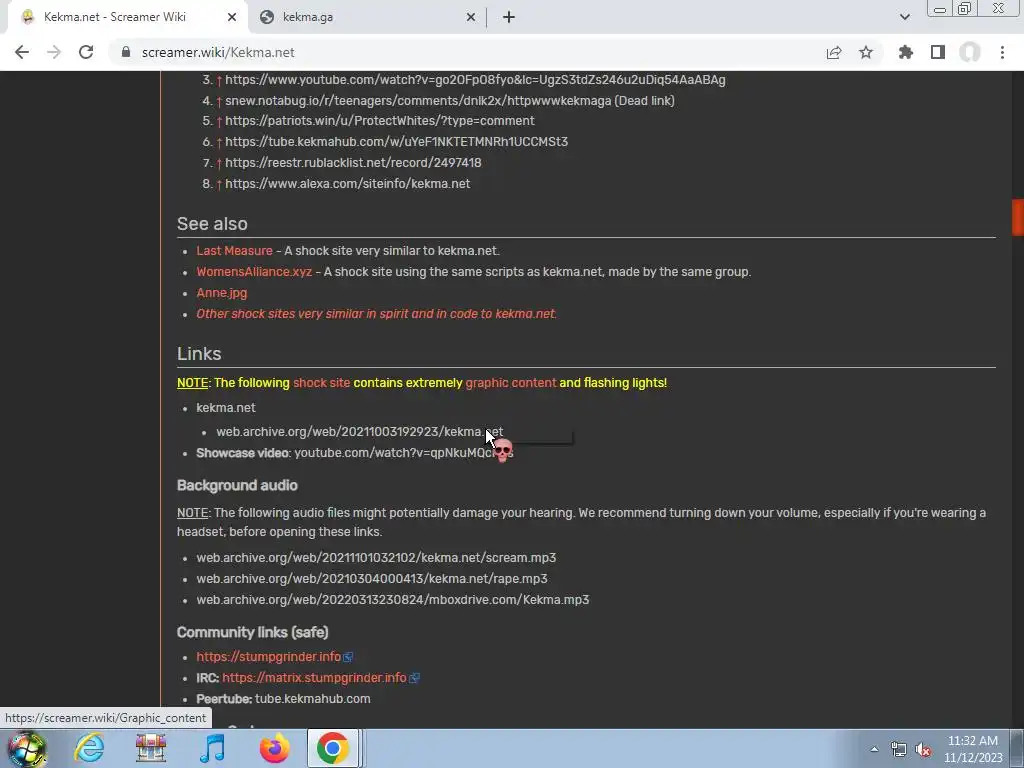Click the snew.notabug.io dead link text
This screenshot has height=768, width=1024.
(449, 101)
